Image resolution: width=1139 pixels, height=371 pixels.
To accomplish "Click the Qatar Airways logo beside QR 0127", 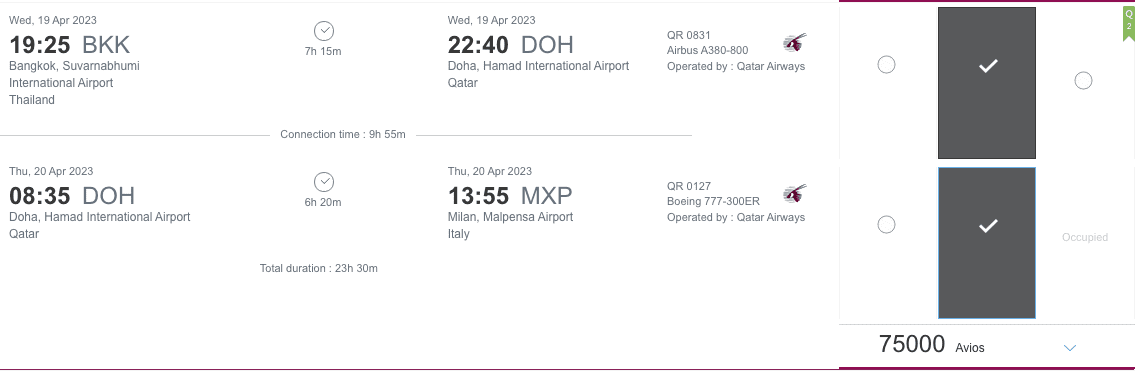I will click(795, 194).
